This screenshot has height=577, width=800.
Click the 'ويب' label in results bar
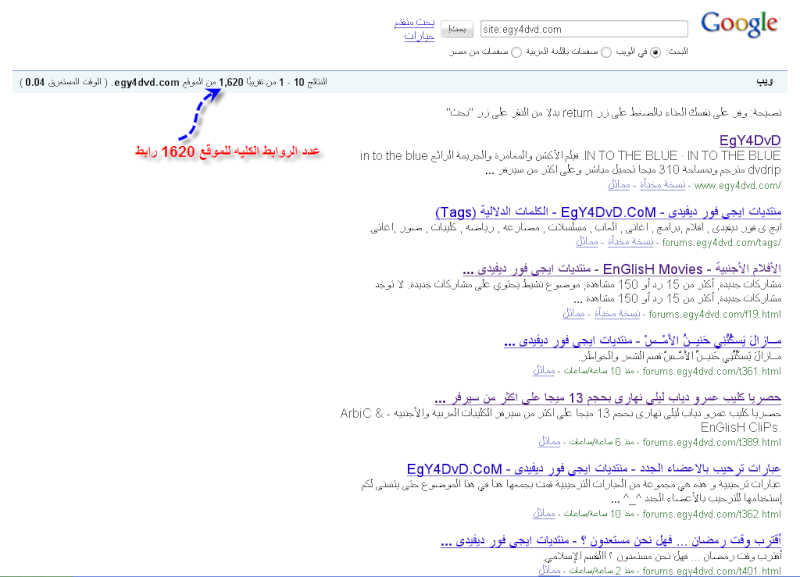(765, 82)
